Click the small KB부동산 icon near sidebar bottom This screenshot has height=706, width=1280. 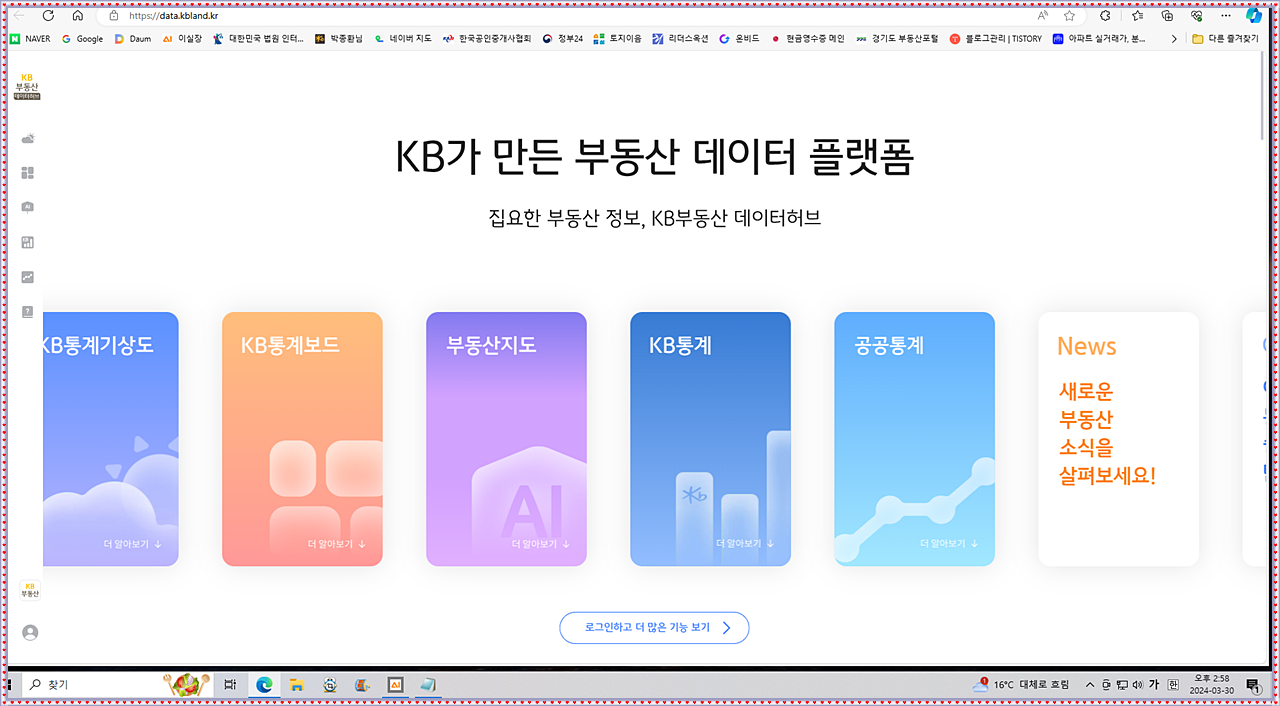30,590
